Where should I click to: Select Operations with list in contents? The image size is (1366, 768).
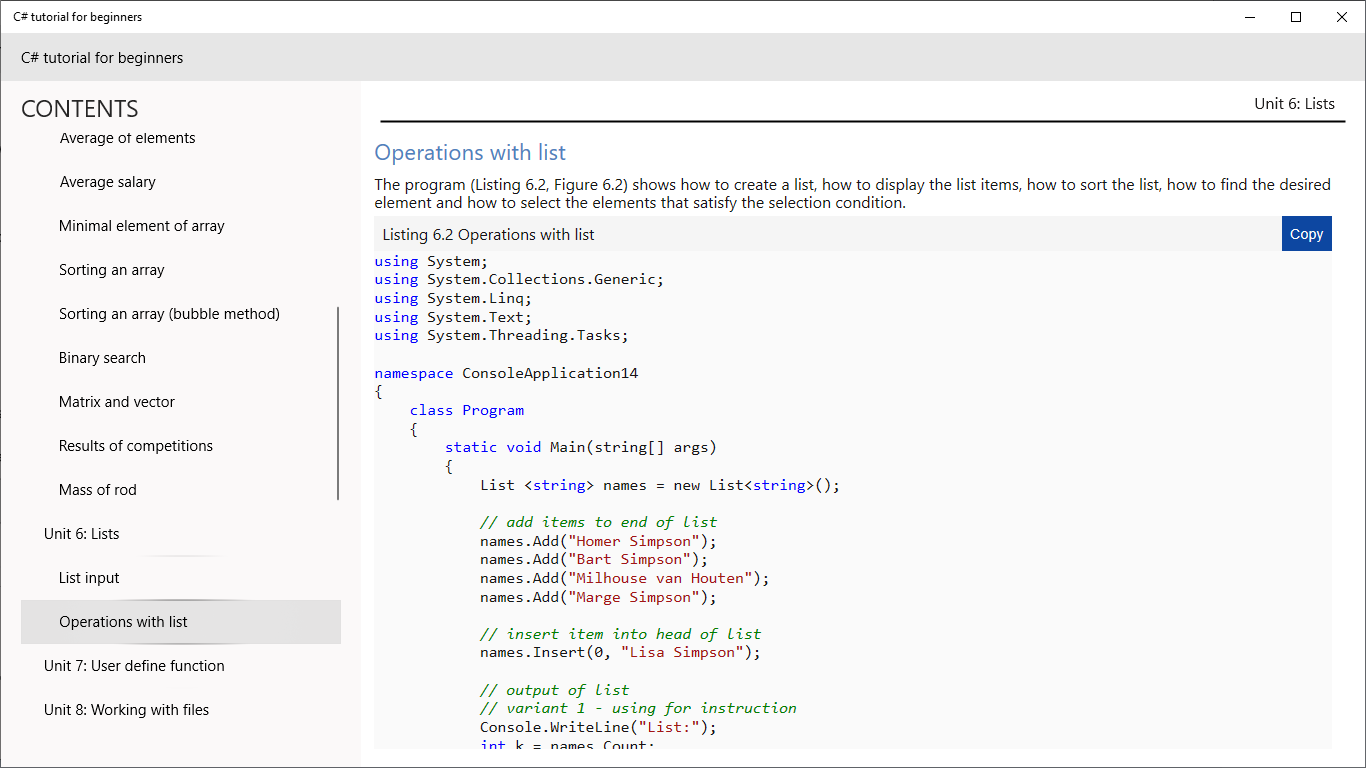click(x=123, y=622)
